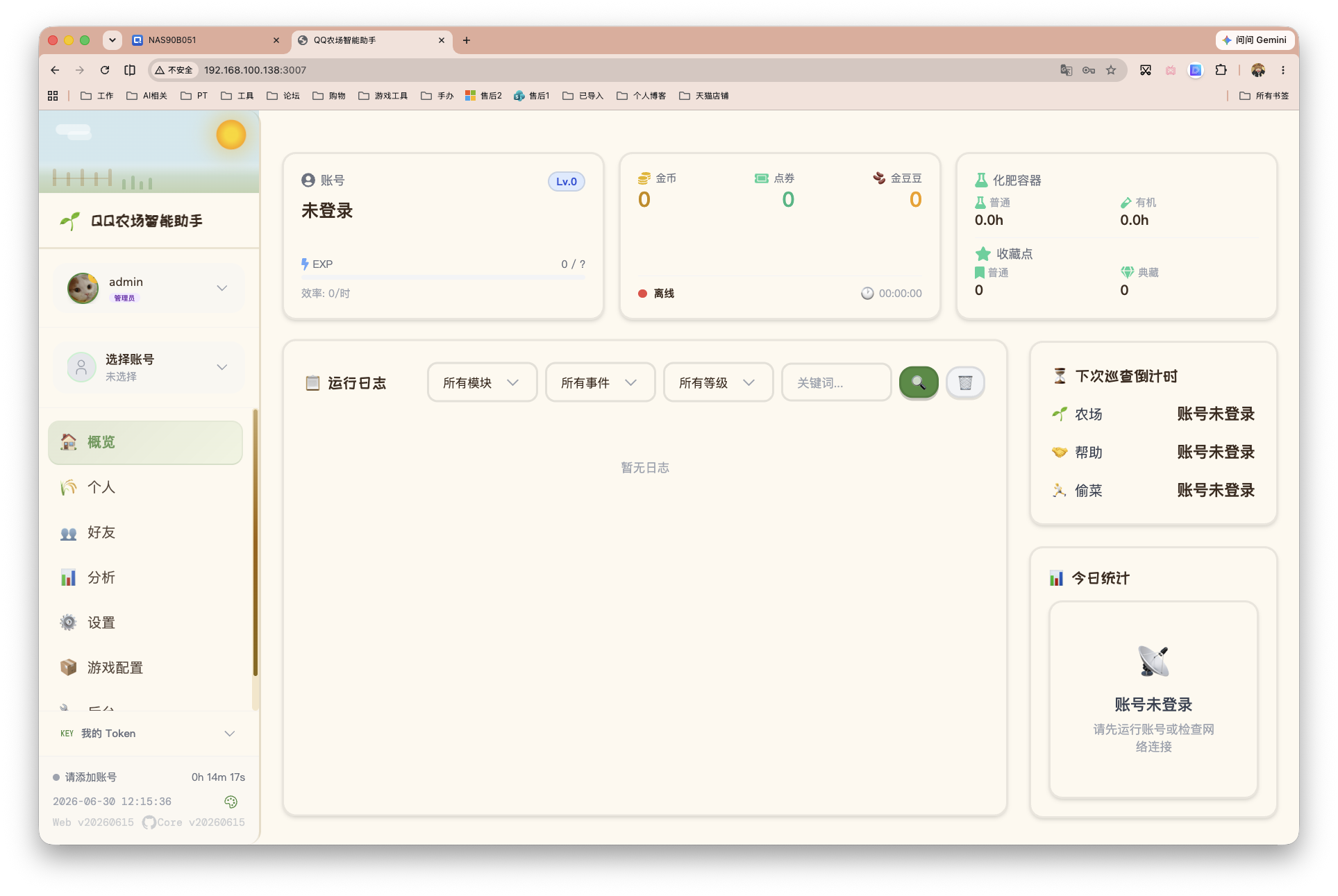Click the Lv.0 level badge
Viewport: 1338px width, 896px height.
coord(567,182)
